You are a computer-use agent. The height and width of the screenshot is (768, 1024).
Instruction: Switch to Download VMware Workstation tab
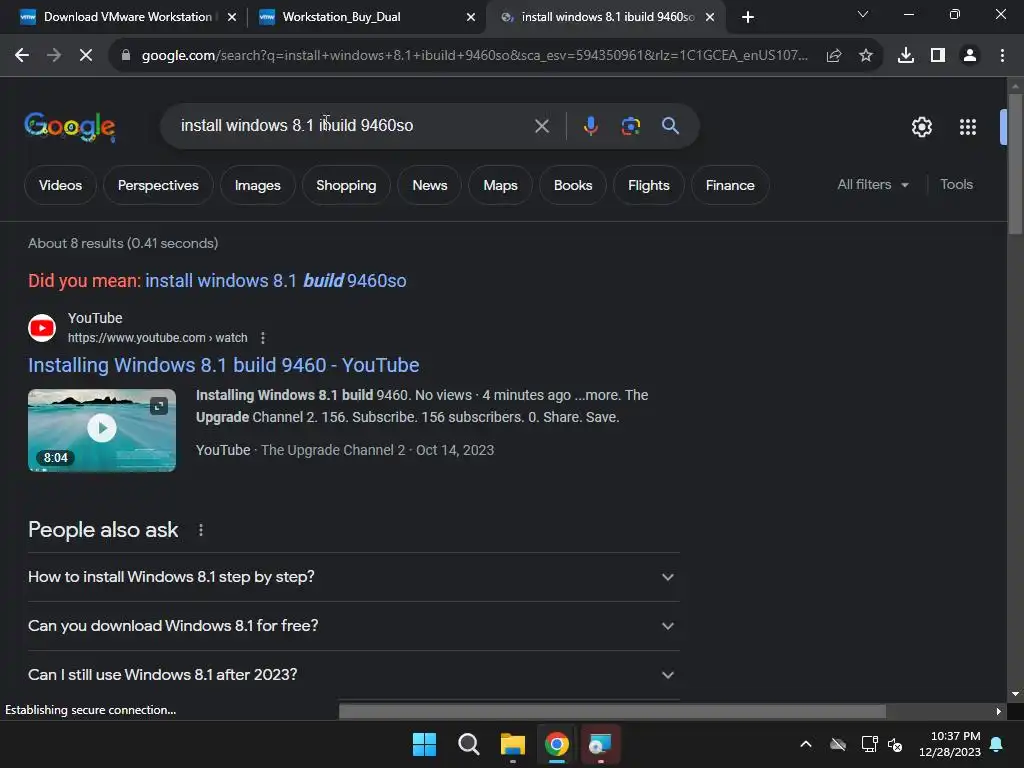point(127,17)
